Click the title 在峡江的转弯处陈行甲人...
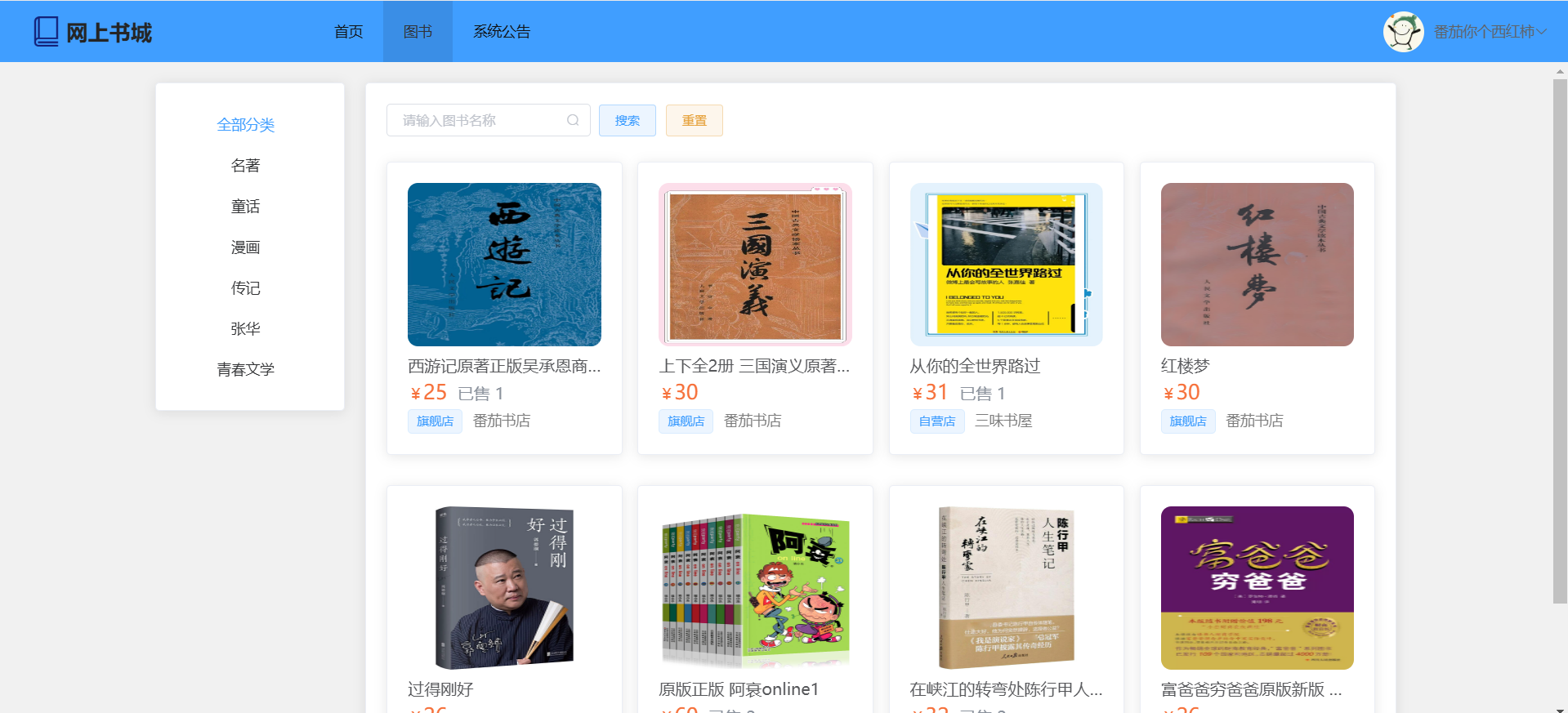 pos(1006,689)
